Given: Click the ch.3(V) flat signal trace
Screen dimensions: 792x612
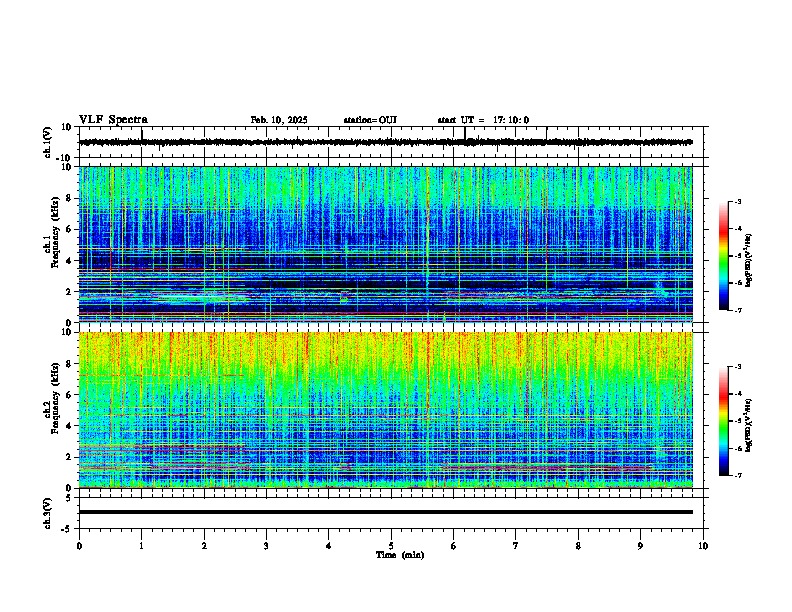Looking at the screenshot, I should click(x=385, y=512).
